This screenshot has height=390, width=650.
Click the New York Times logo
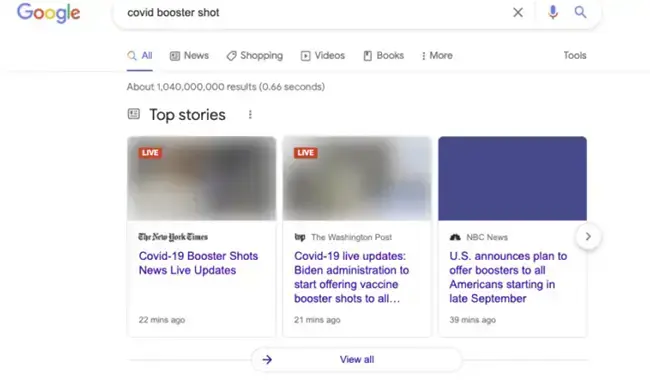pos(173,237)
